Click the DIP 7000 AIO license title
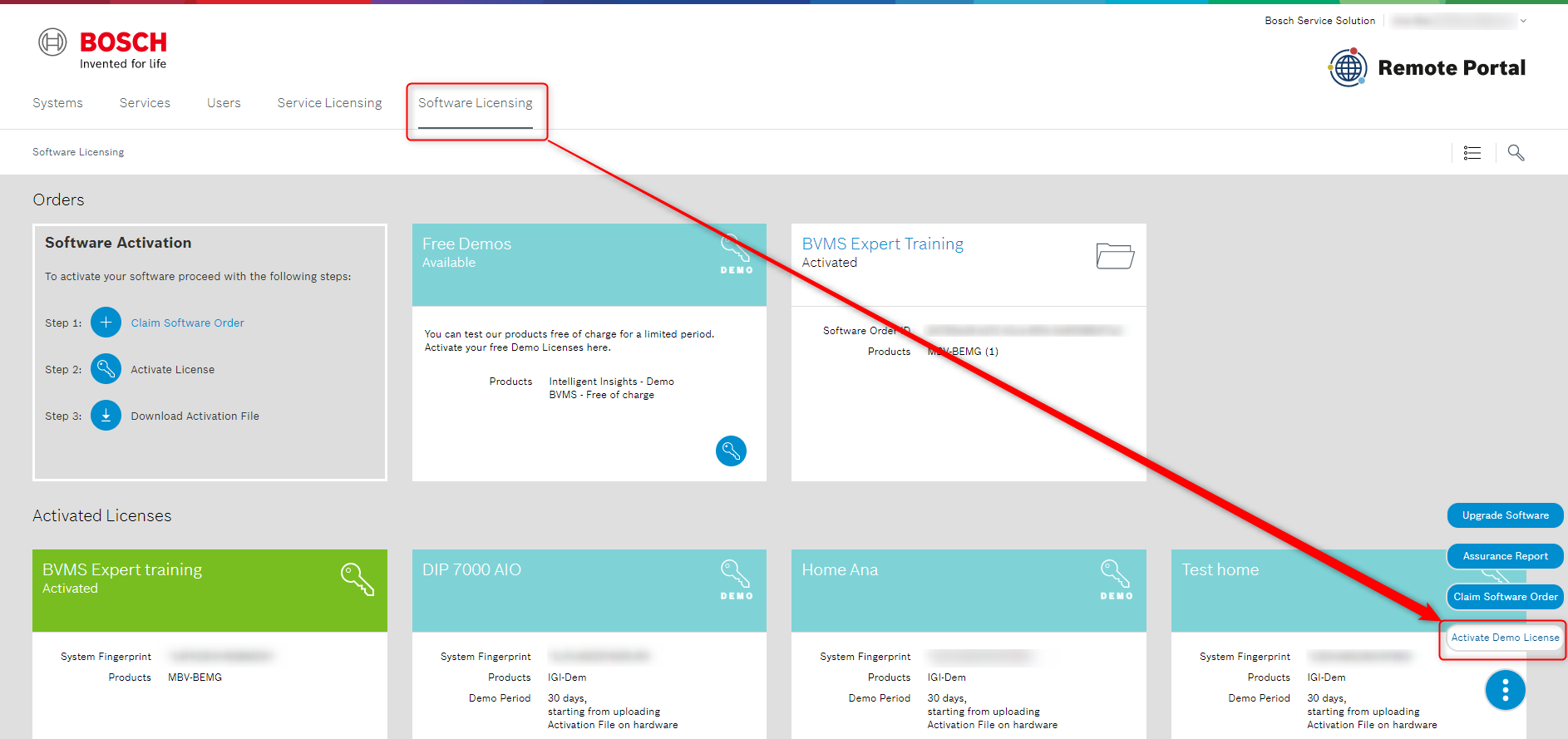 [471, 569]
